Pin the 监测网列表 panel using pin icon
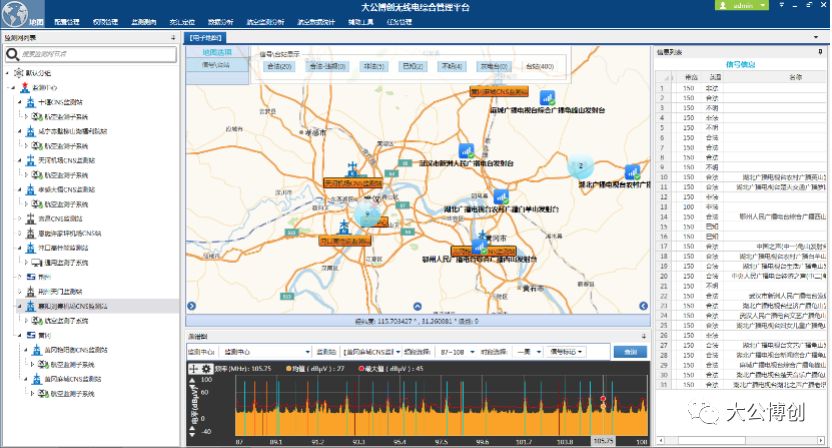The width and height of the screenshot is (832, 448). pos(176,38)
